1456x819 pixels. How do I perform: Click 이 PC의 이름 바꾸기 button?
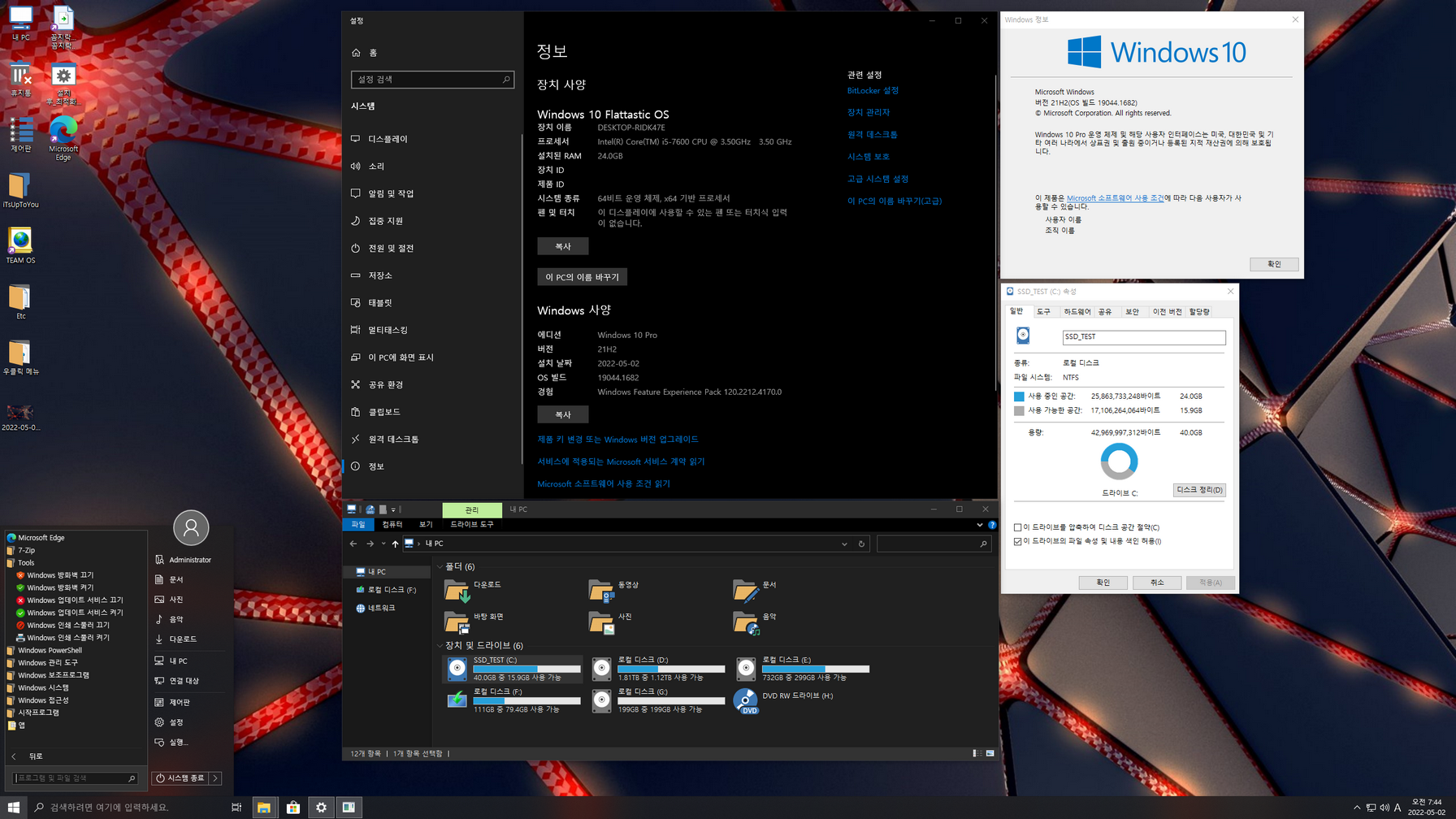point(582,277)
